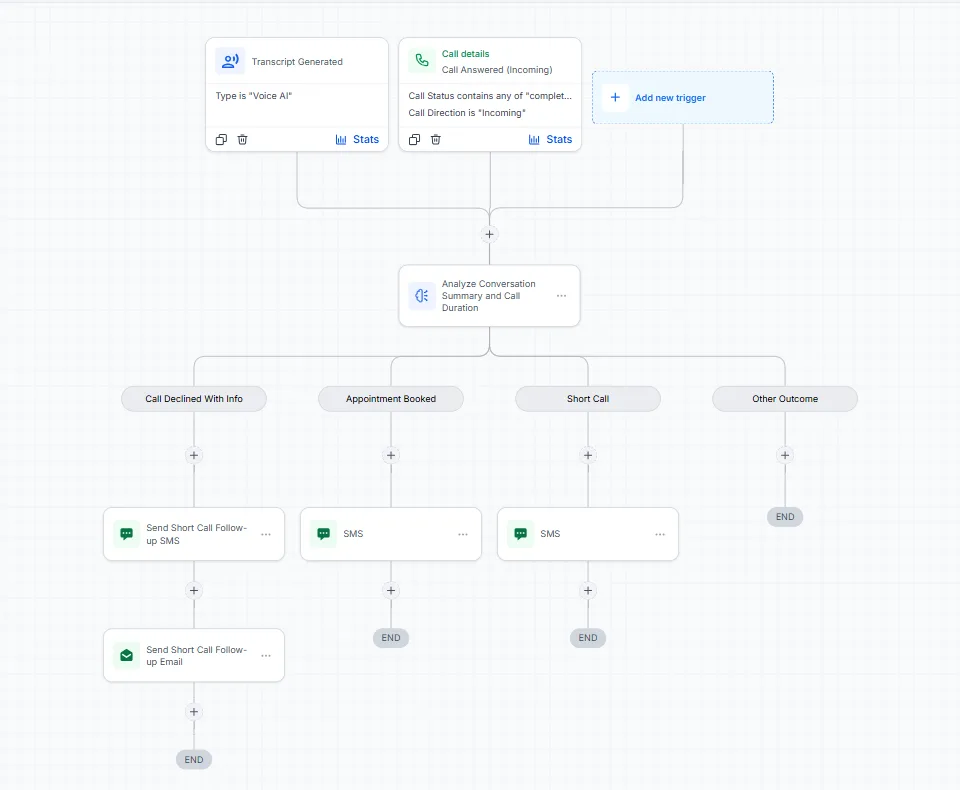
Task: Open options menu for Analyze Conversation action
Action: 561,296
